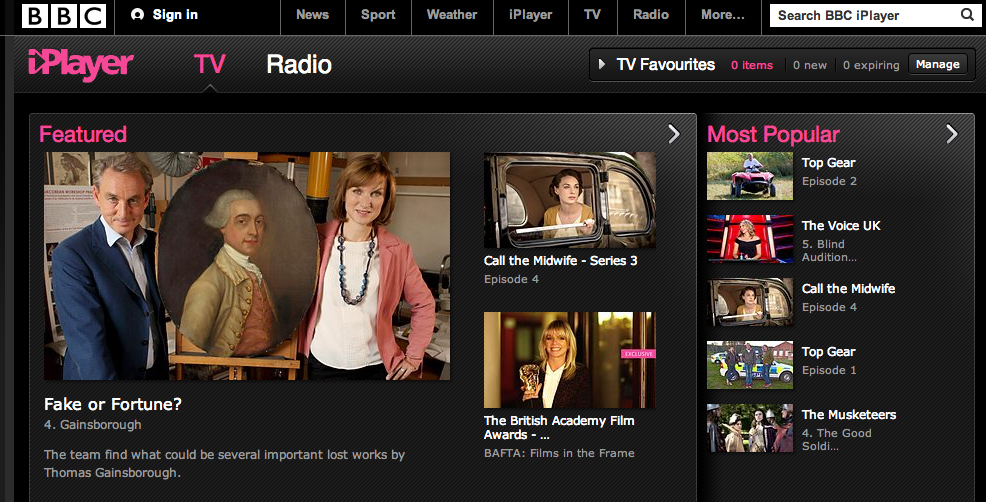Click Episode 4 in Most Popular list
The image size is (986, 502).
tap(829, 307)
